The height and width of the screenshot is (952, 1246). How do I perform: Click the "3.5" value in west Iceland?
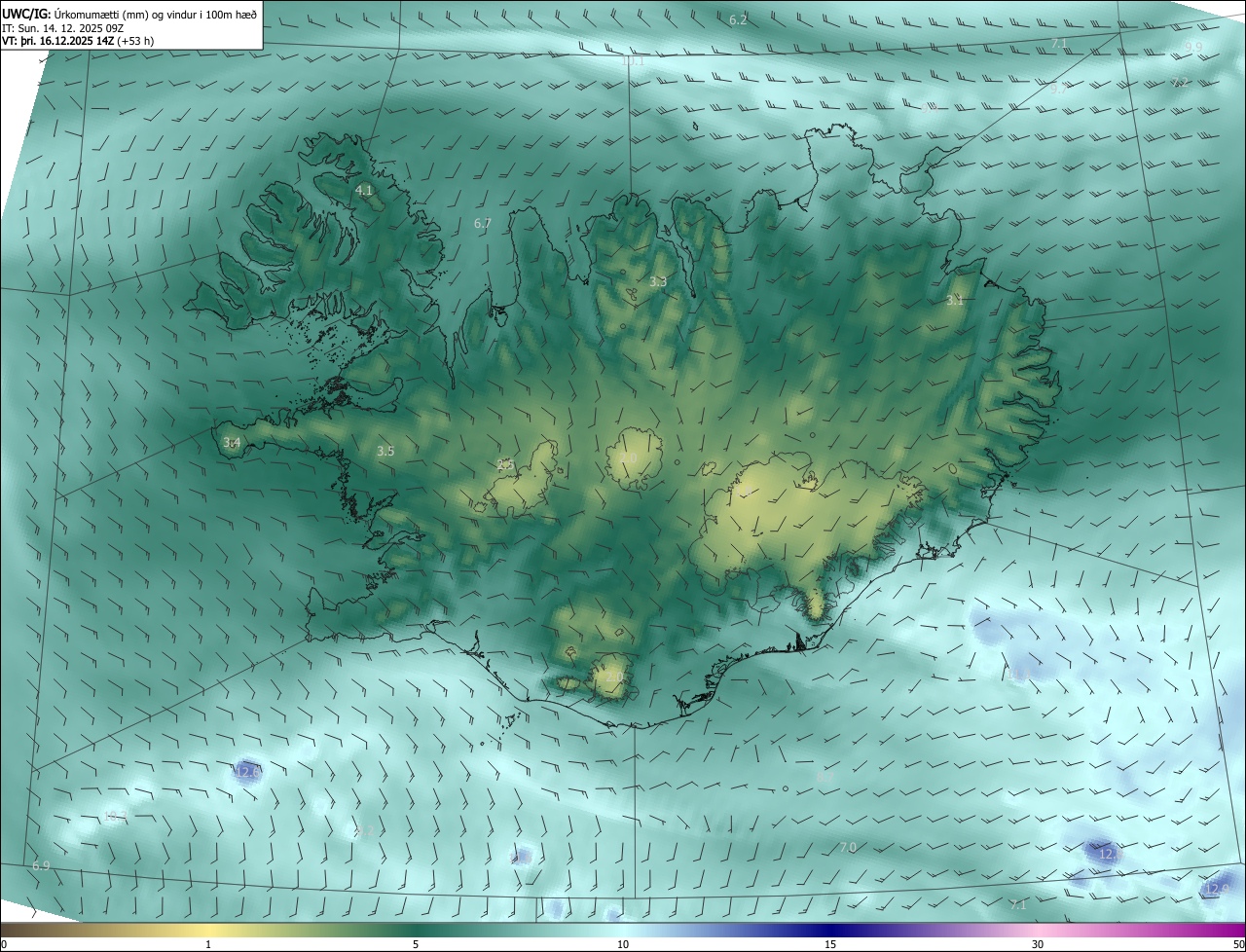(385, 451)
